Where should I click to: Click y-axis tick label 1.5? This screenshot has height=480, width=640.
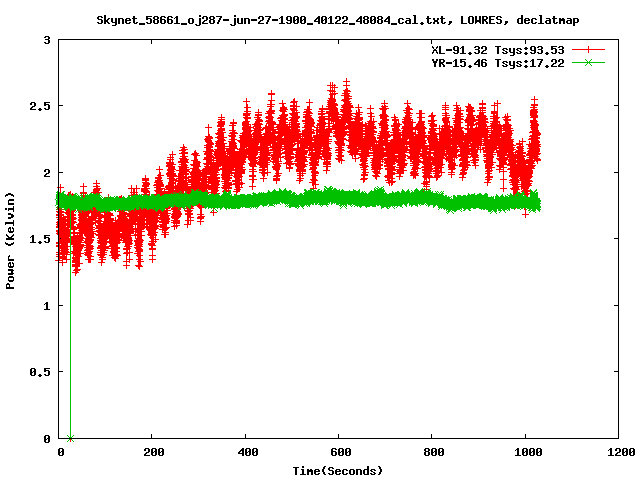click(x=40, y=239)
